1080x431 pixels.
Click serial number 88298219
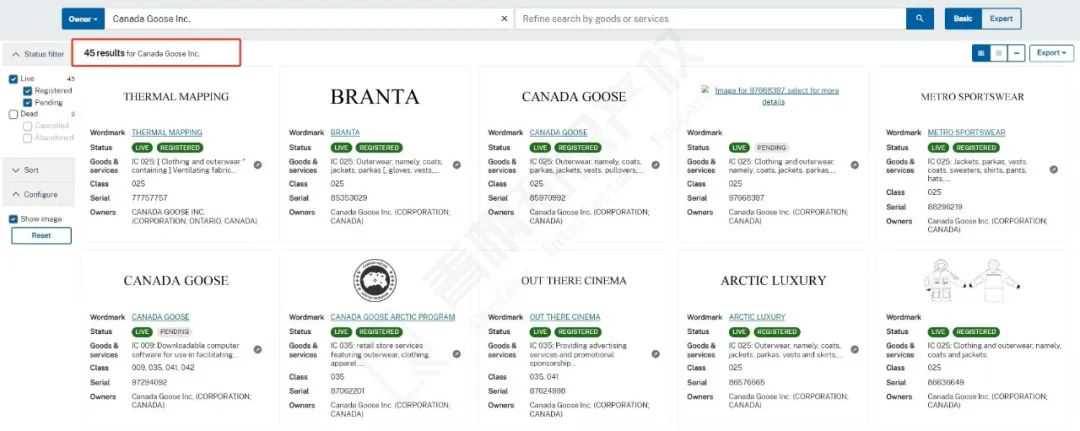pos(945,207)
